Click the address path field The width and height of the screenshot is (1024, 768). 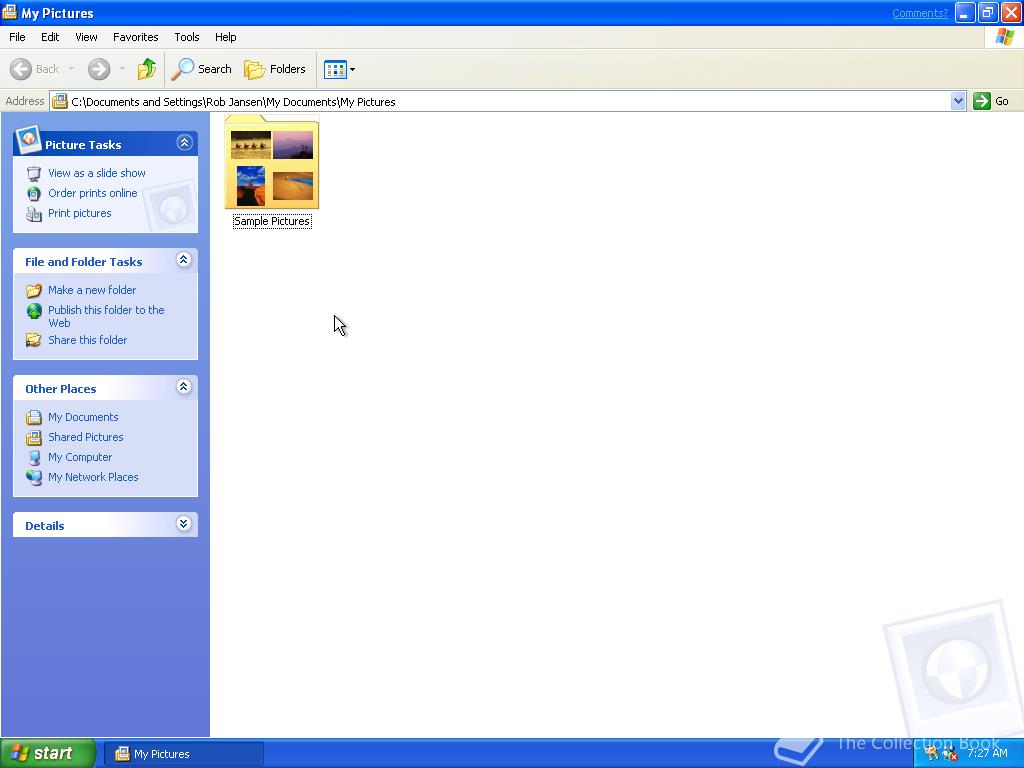pyautogui.click(x=500, y=101)
